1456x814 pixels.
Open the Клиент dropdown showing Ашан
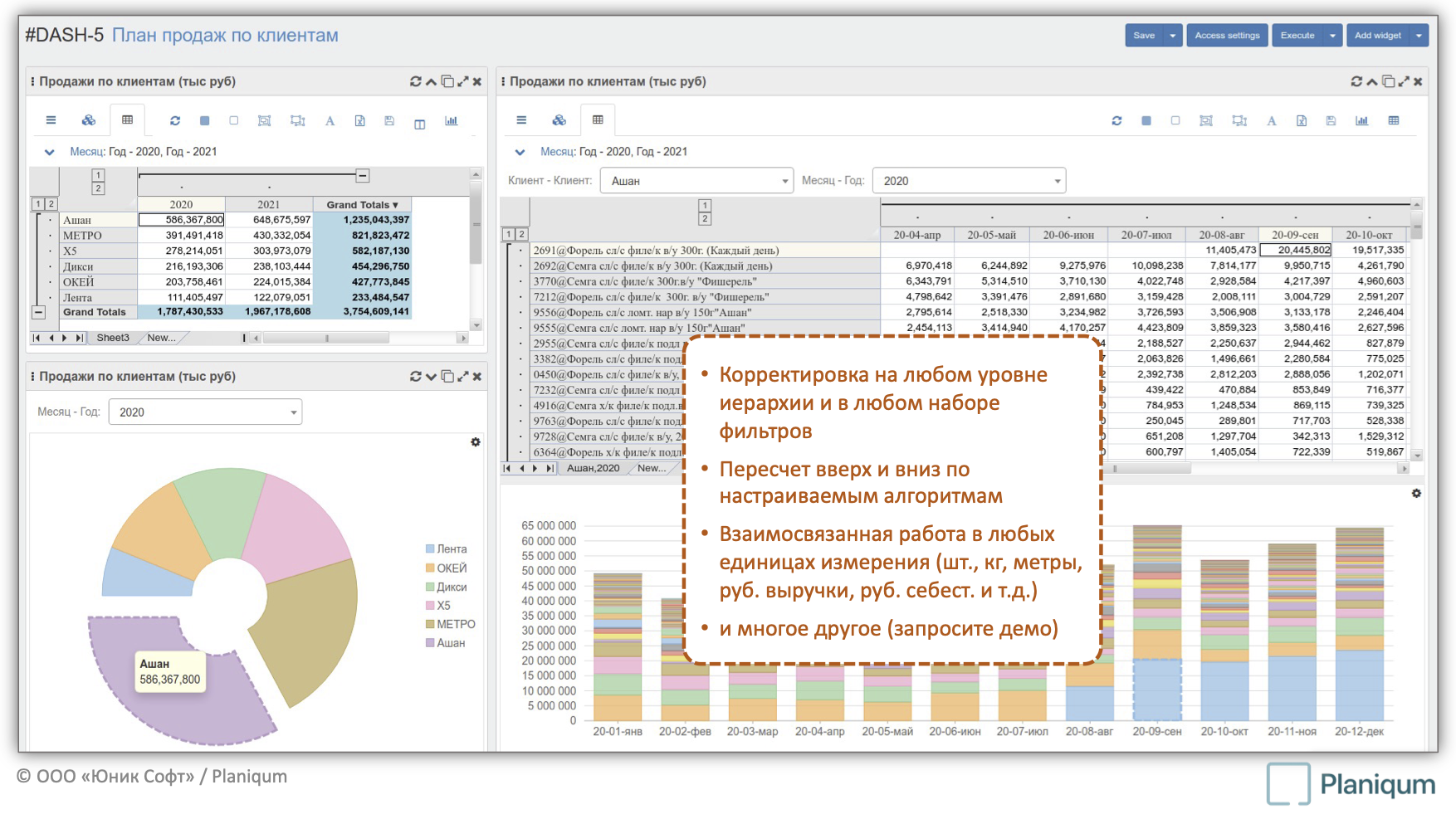696,181
